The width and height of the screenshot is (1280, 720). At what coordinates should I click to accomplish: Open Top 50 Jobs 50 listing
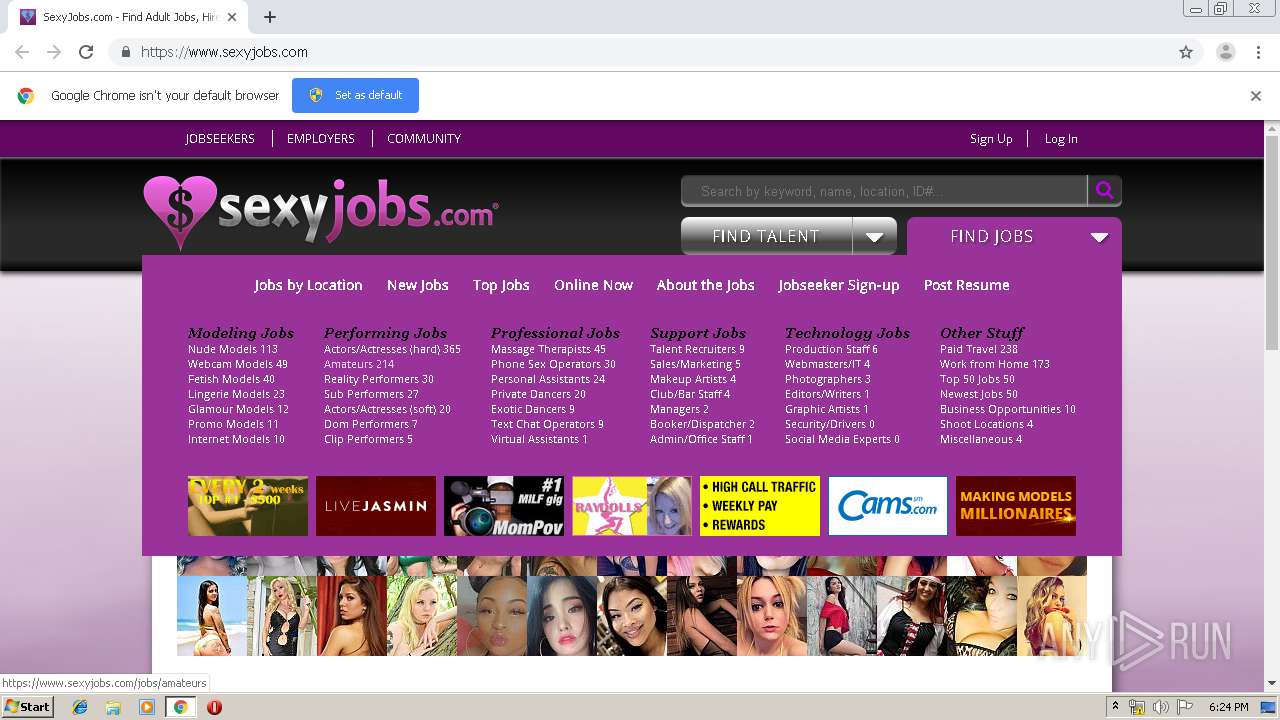tap(977, 379)
